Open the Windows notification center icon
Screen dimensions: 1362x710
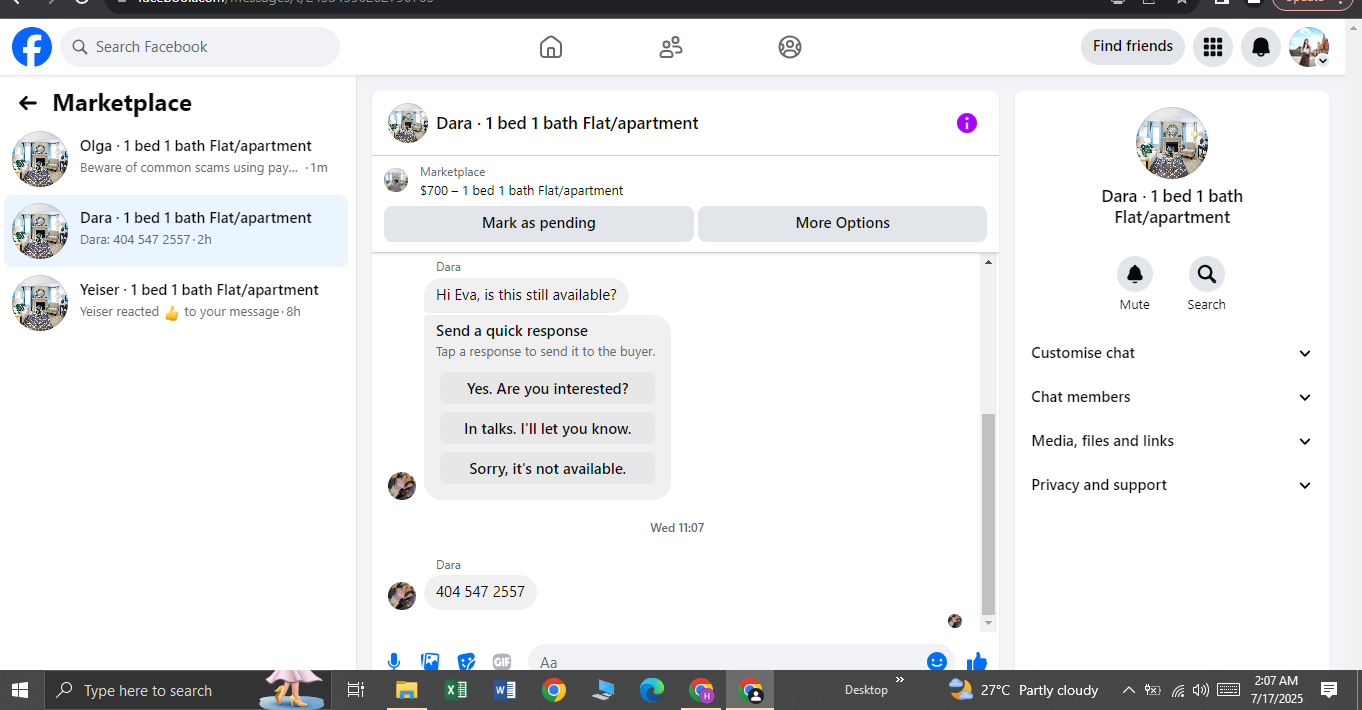coord(1329,690)
